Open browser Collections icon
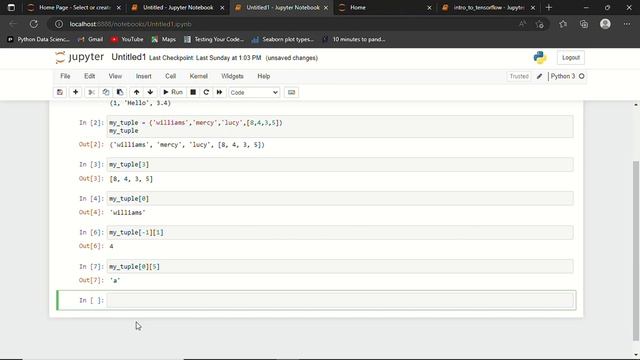This screenshot has height=360, width=640. click(x=584, y=24)
